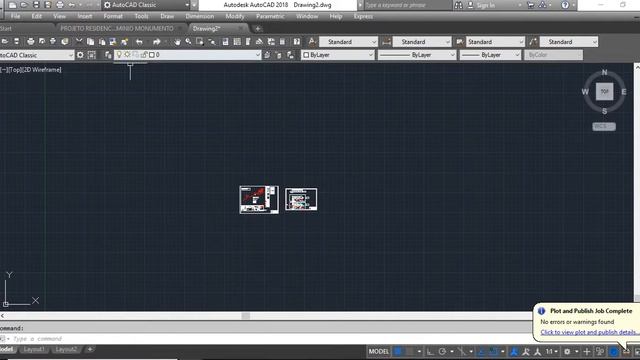Click the Undo arrow in Standard toolbar
640x360 pixels.
tap(139, 42)
